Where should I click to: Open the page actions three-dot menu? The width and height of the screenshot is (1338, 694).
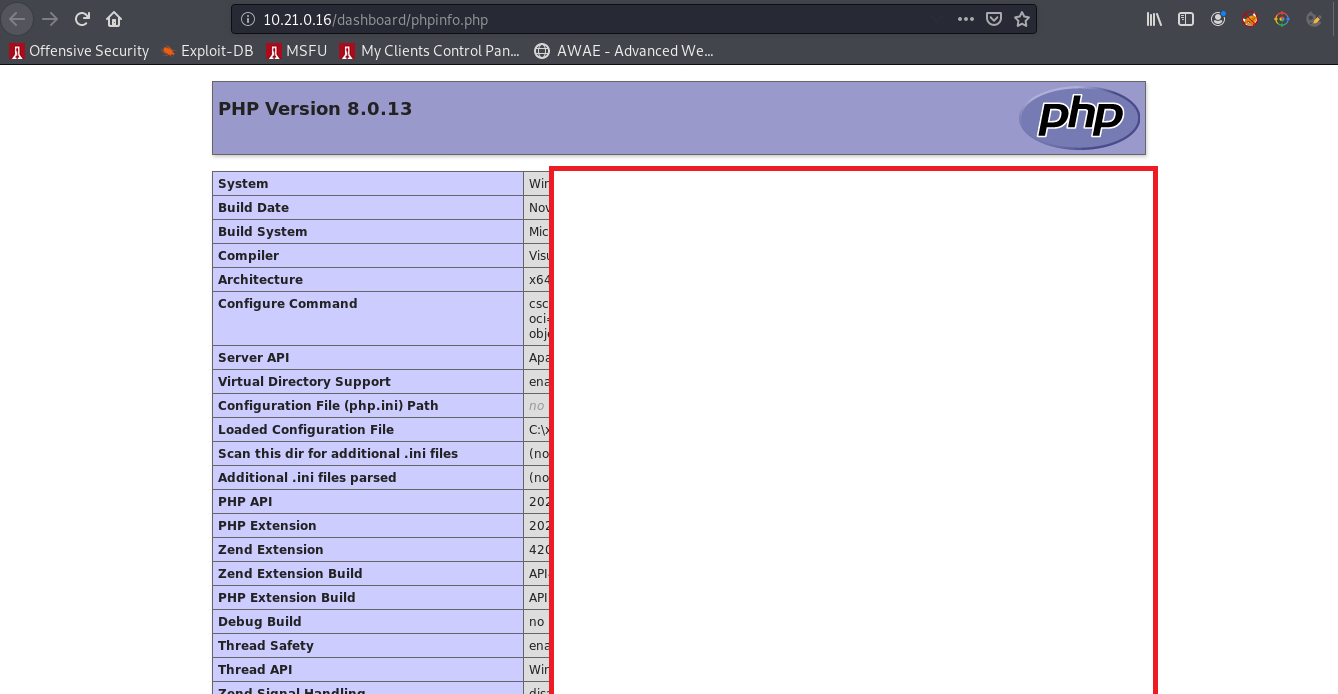click(965, 19)
